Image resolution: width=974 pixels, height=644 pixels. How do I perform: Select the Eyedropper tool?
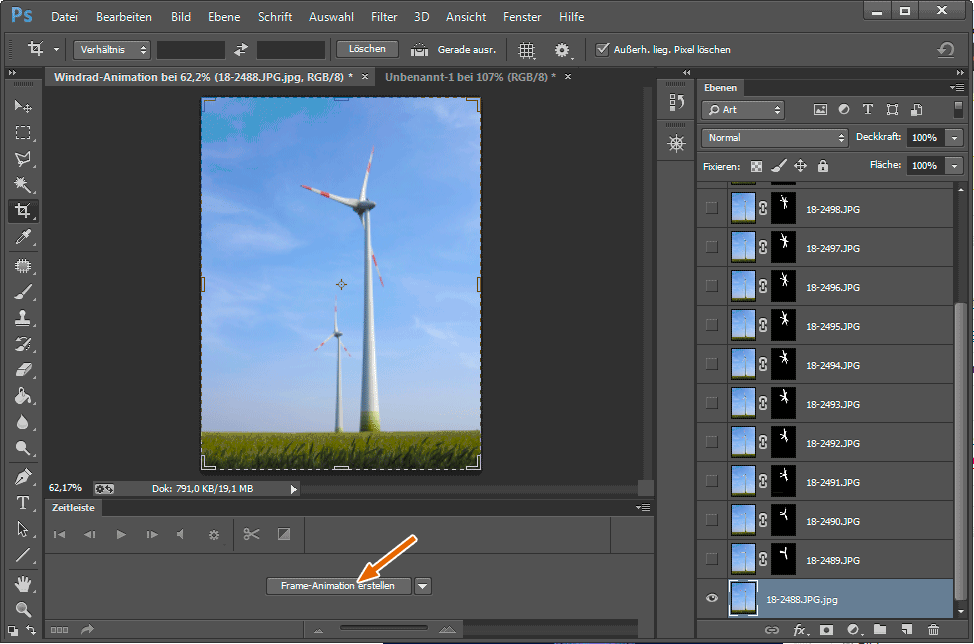(23, 237)
